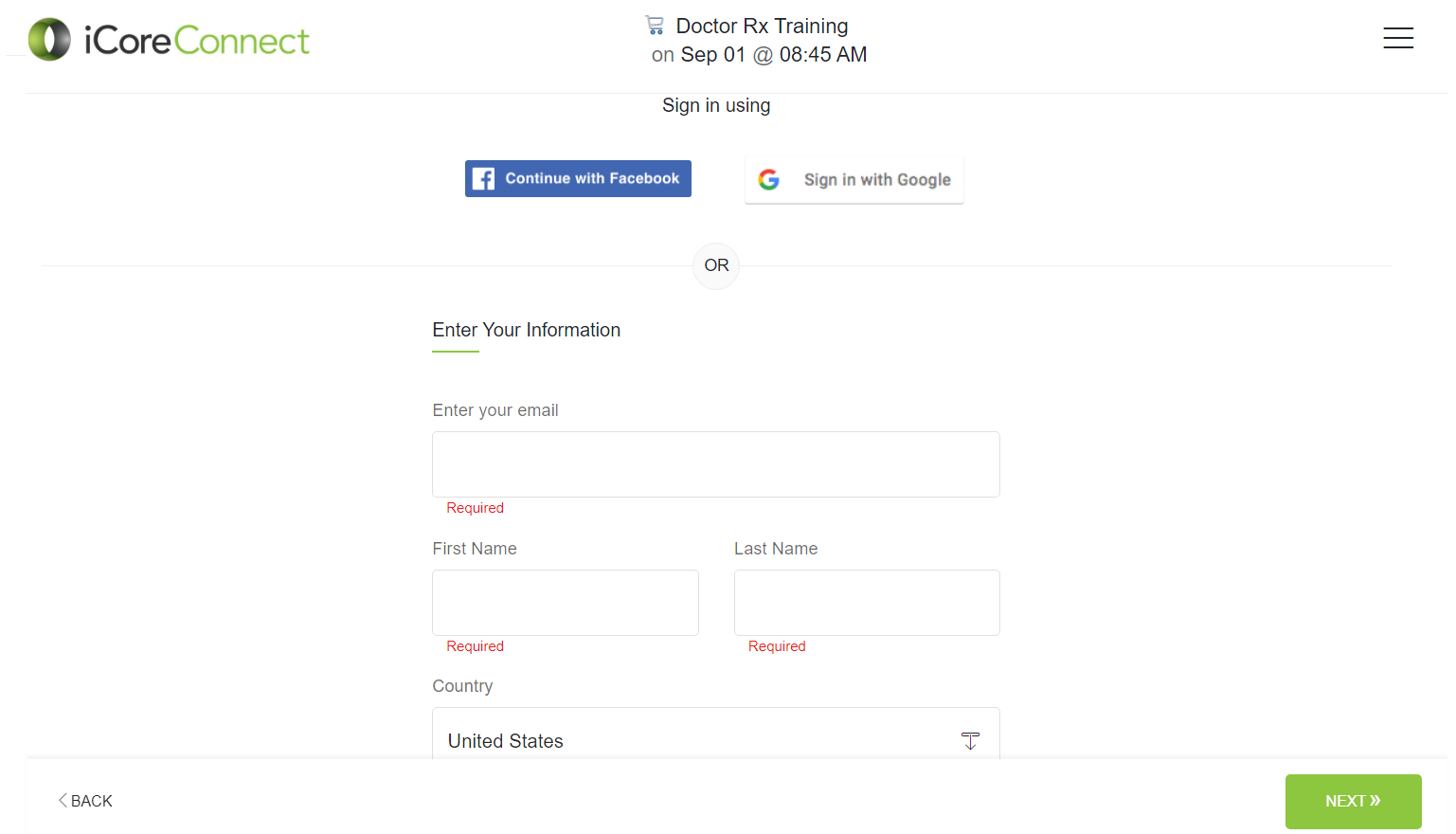
Task: Click the OR divider badge
Action: pos(716,265)
